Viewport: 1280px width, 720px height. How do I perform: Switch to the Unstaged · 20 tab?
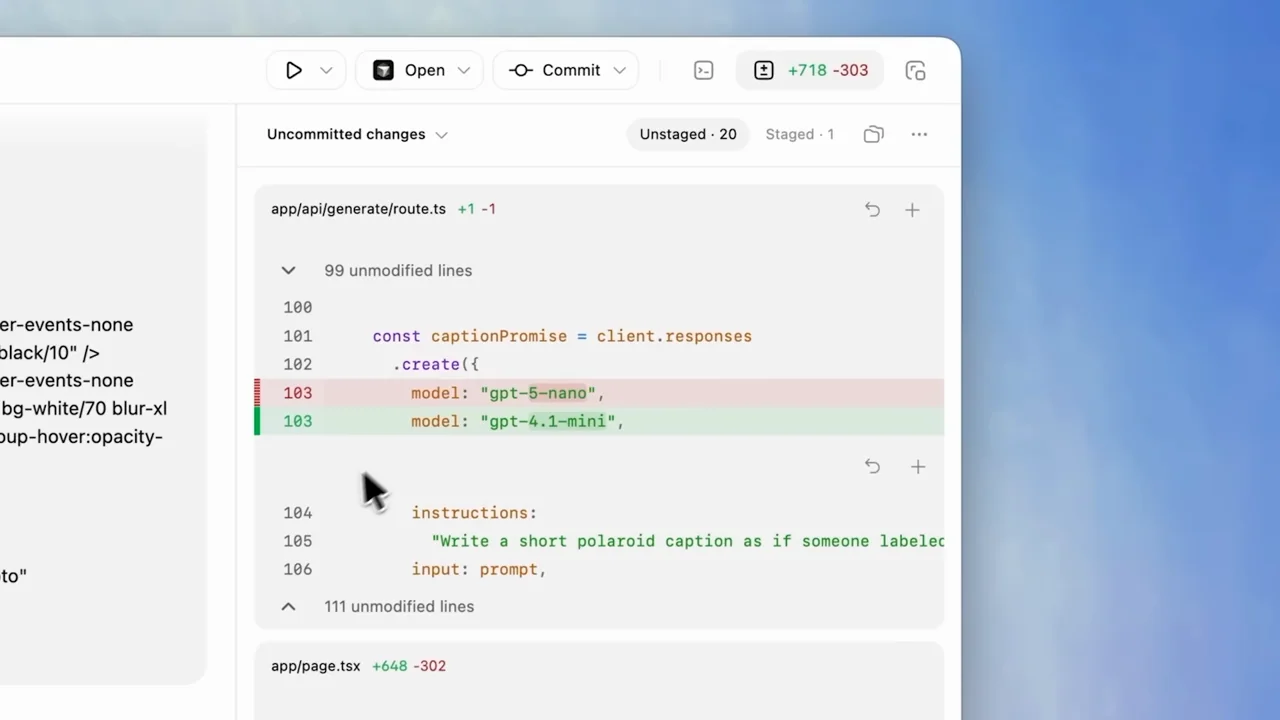688,134
